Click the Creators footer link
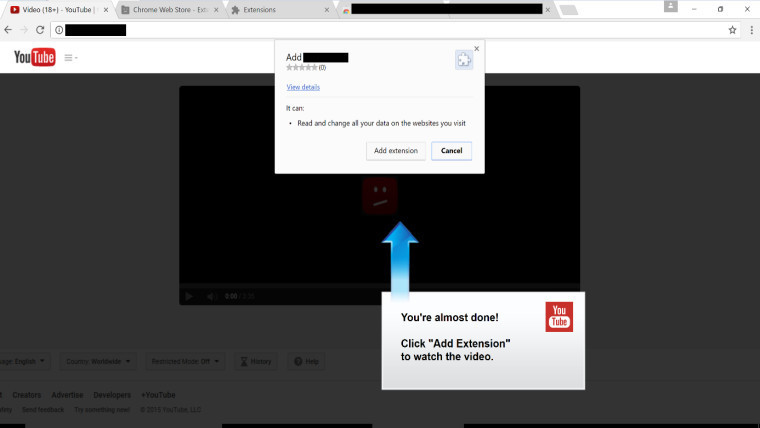 (x=27, y=395)
